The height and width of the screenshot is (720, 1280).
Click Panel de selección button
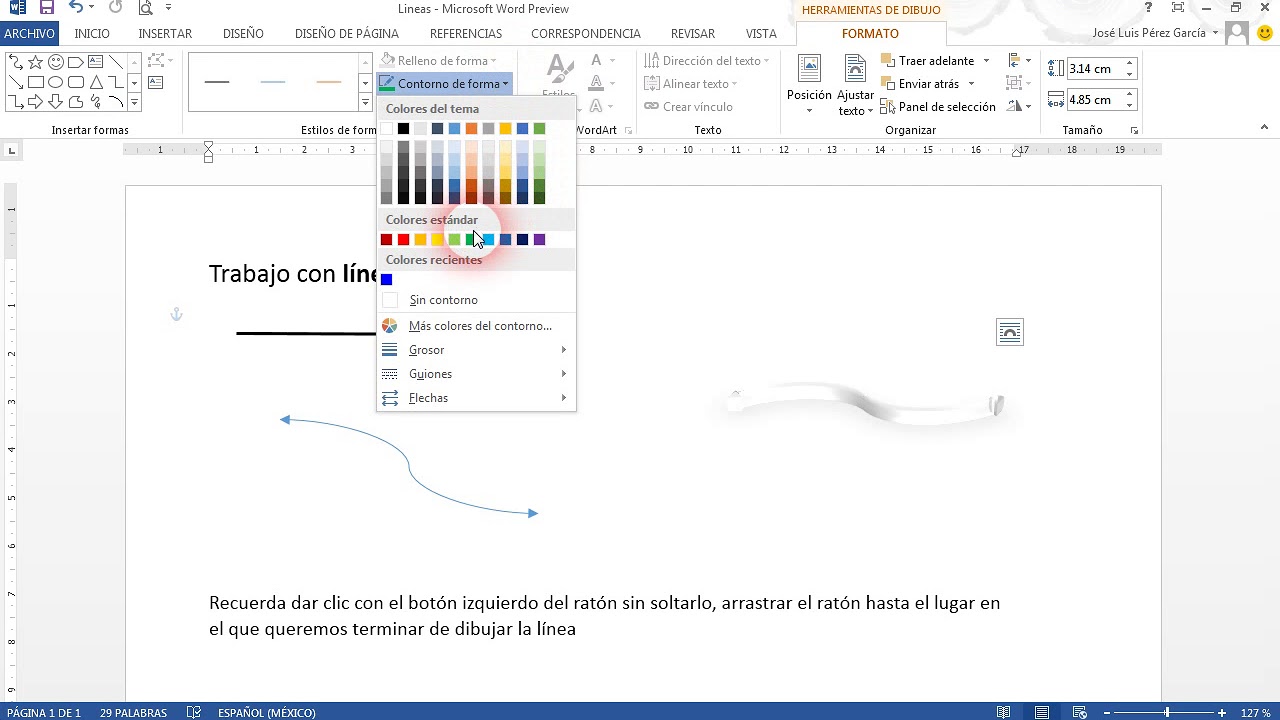[938, 107]
